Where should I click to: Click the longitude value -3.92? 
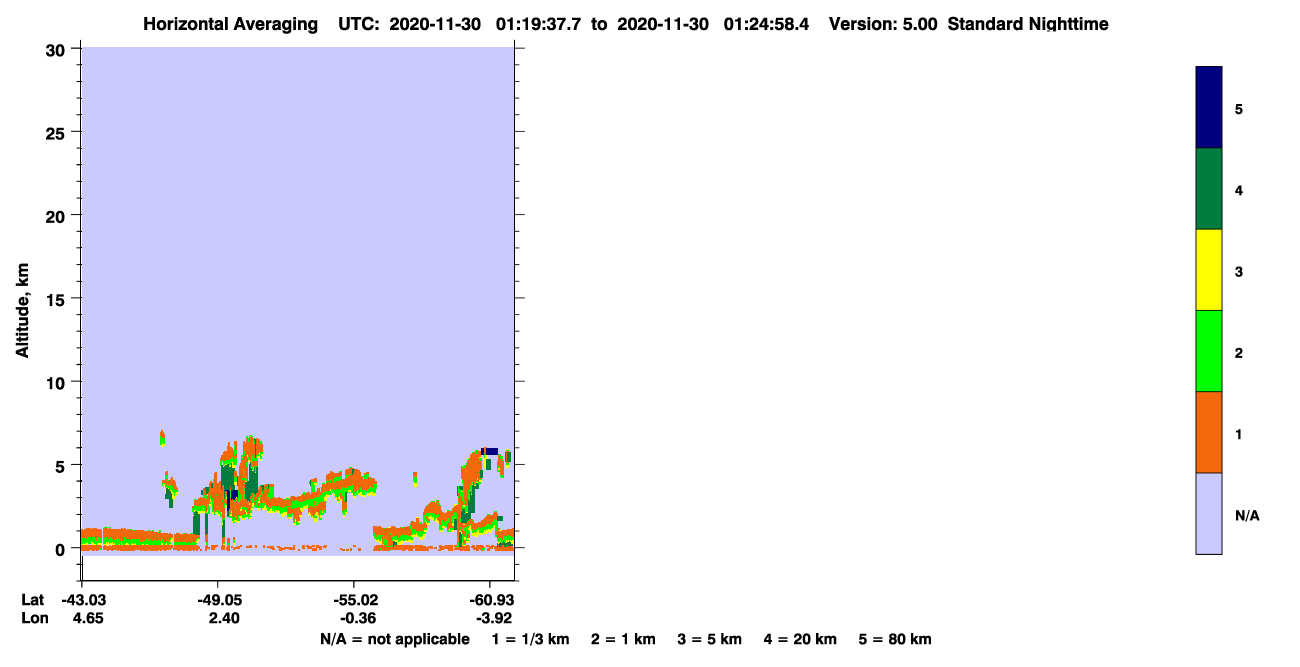tap(490, 618)
